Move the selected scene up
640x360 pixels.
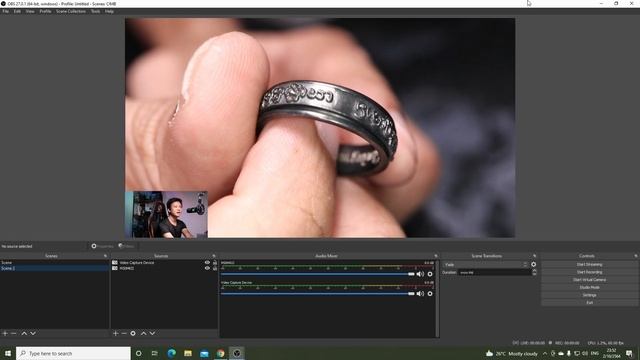(x=24, y=333)
